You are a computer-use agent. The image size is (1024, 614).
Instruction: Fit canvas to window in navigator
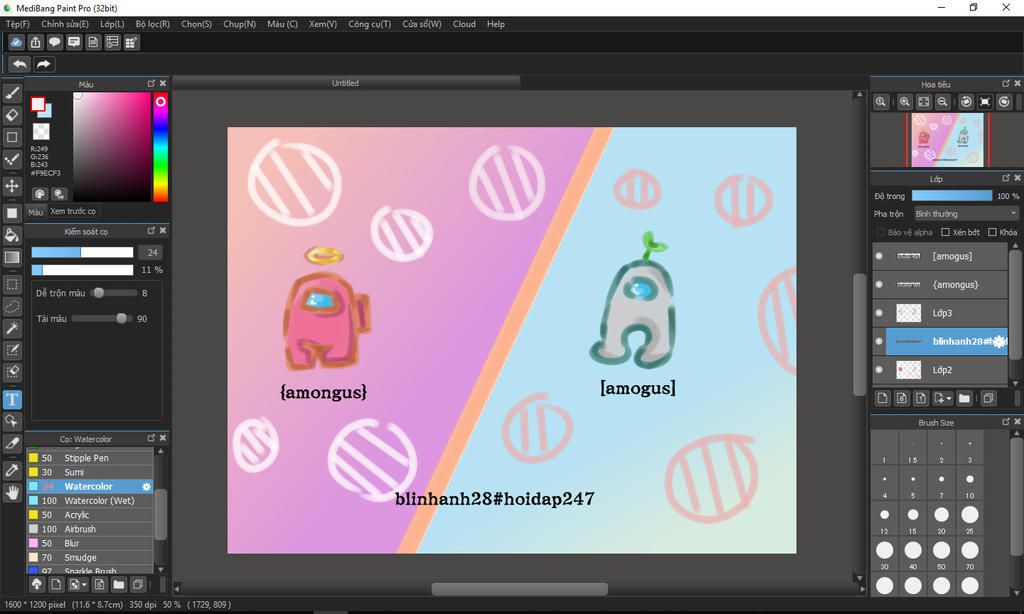(x=923, y=102)
